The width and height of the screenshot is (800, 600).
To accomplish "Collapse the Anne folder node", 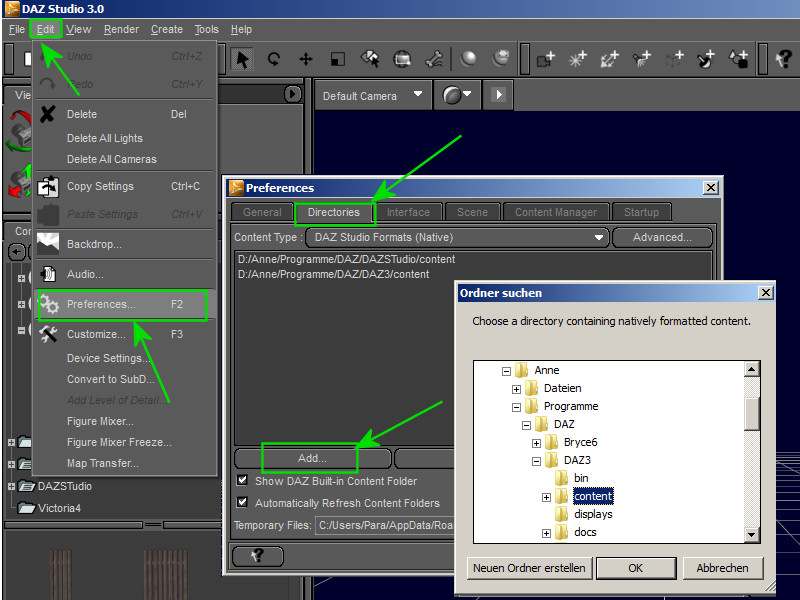I will coord(506,371).
